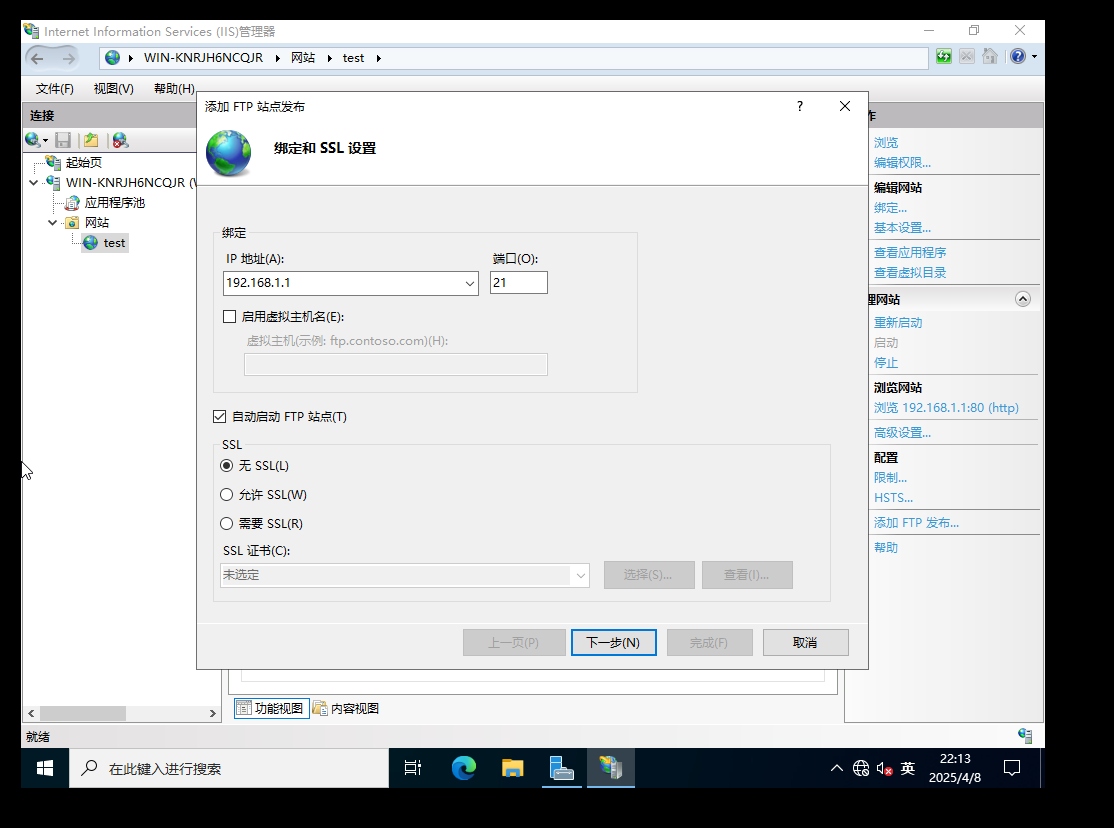1114x828 pixels.
Task: Click the stop loading X icon in toolbar
Action: coord(967,56)
